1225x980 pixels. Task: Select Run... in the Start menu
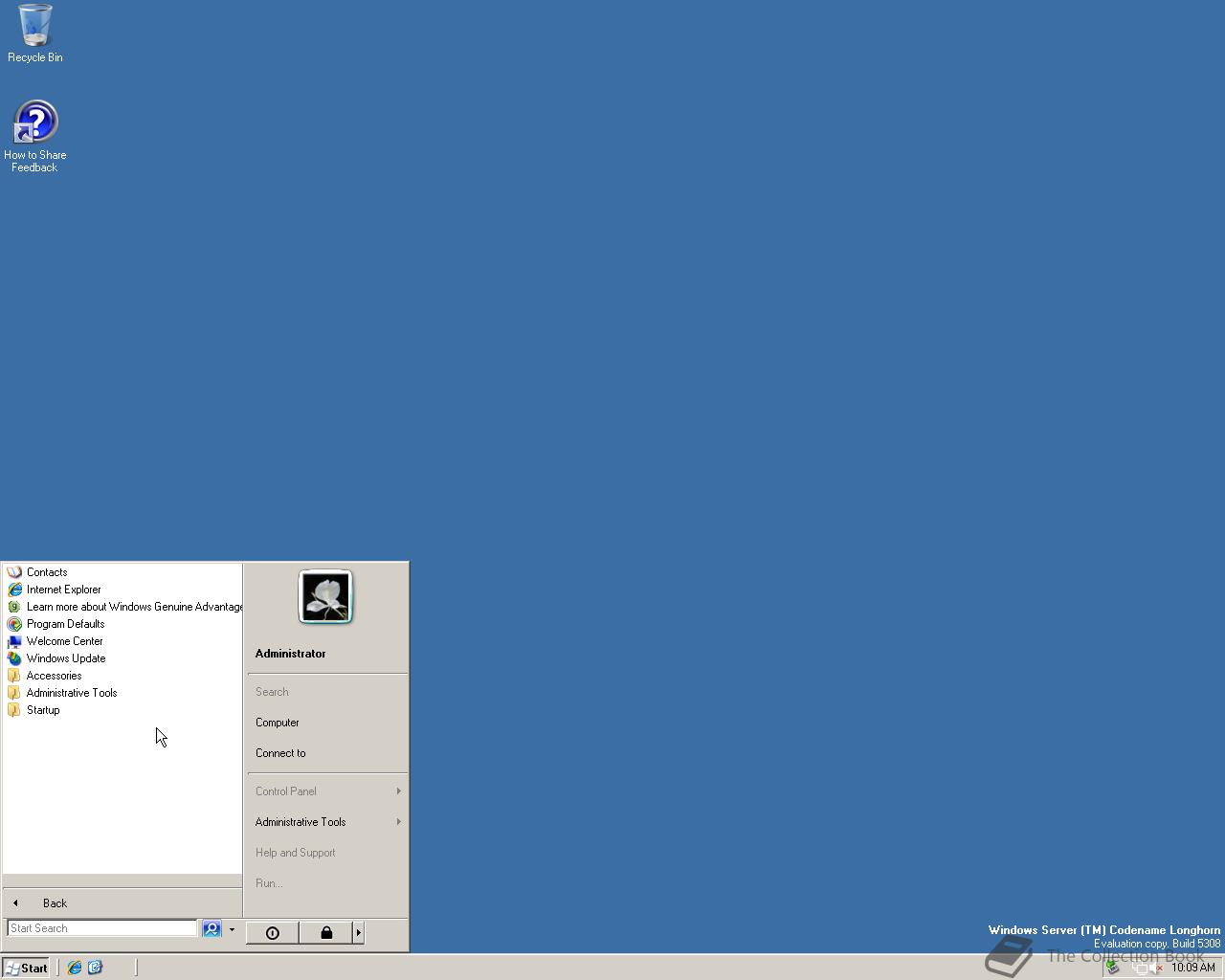(x=269, y=883)
